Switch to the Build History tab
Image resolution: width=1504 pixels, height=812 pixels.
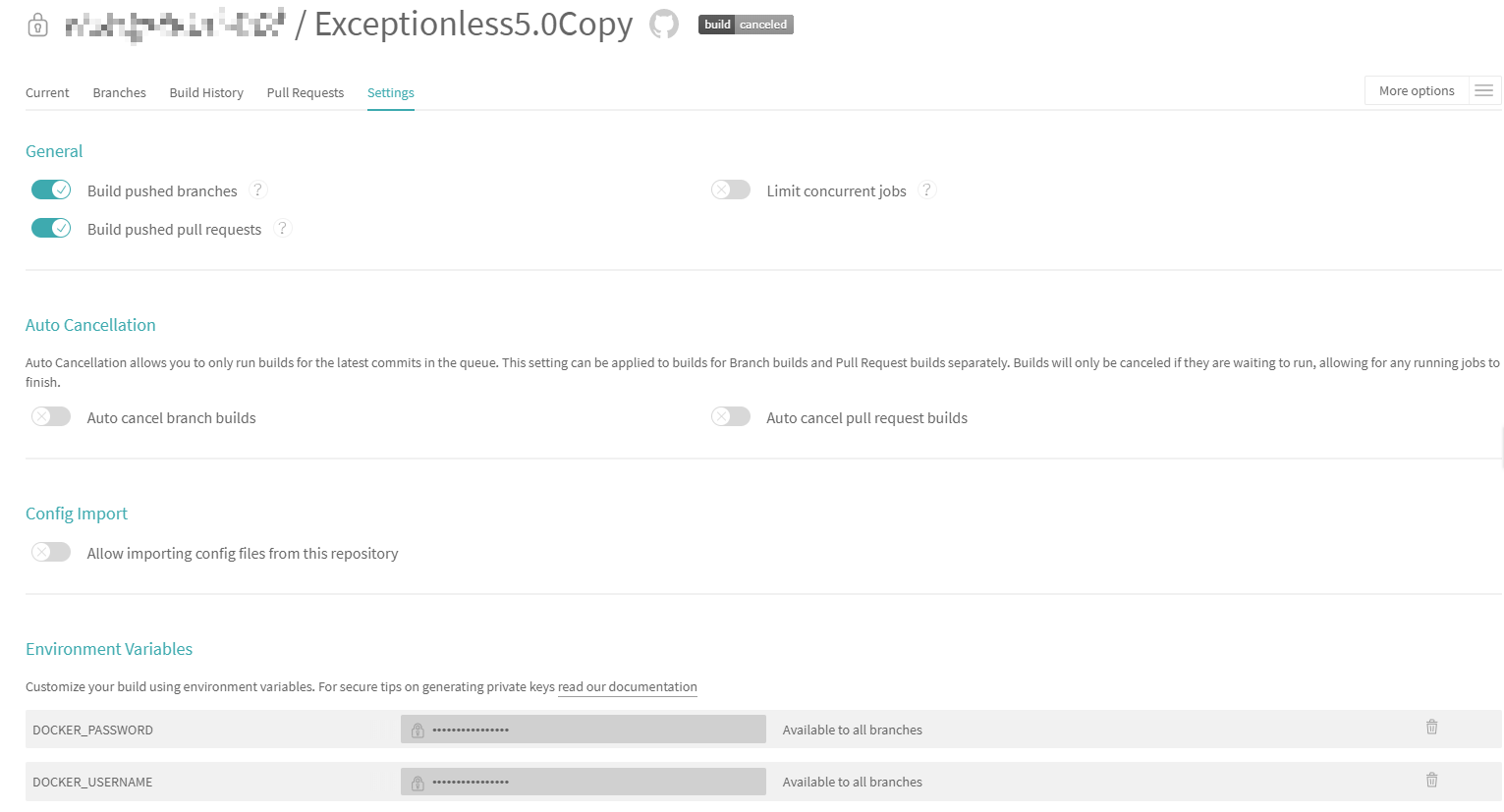206,92
